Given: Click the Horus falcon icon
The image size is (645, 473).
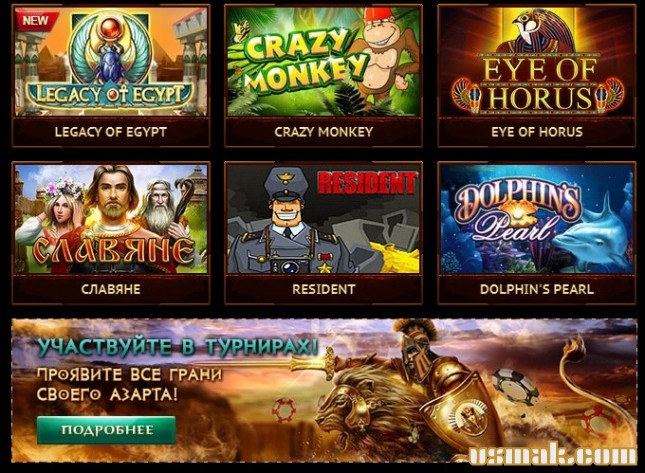Looking at the screenshot, I should [x=538, y=31].
